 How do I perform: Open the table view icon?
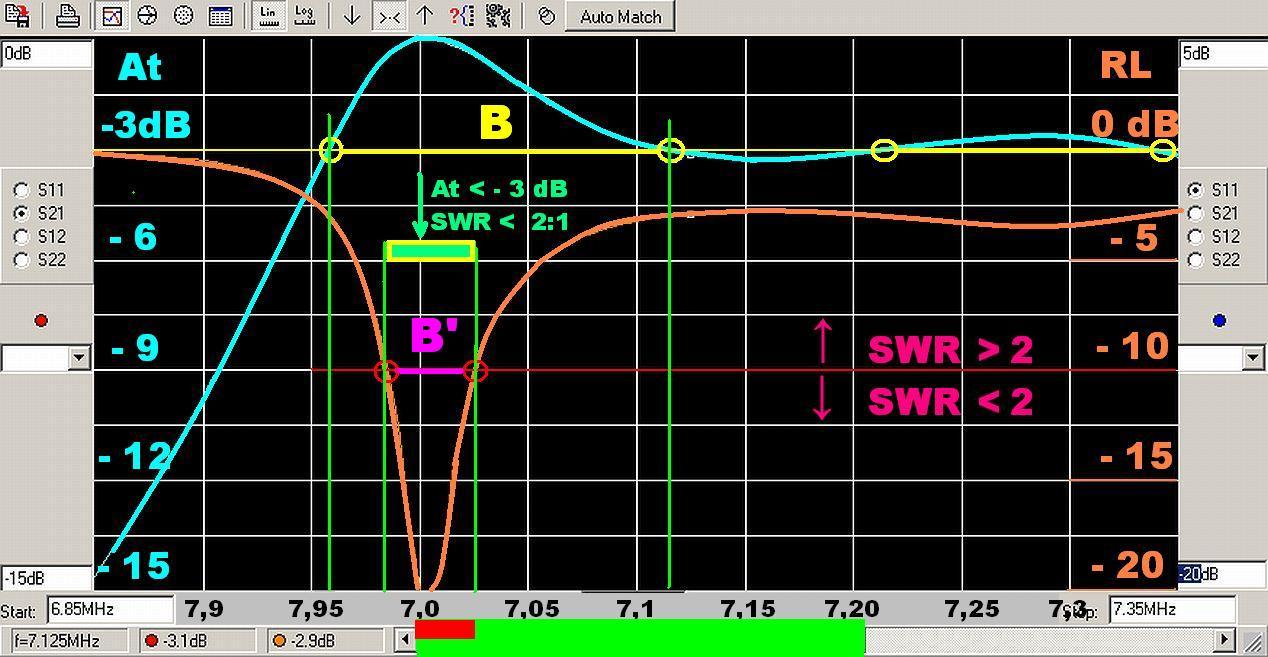pos(220,16)
